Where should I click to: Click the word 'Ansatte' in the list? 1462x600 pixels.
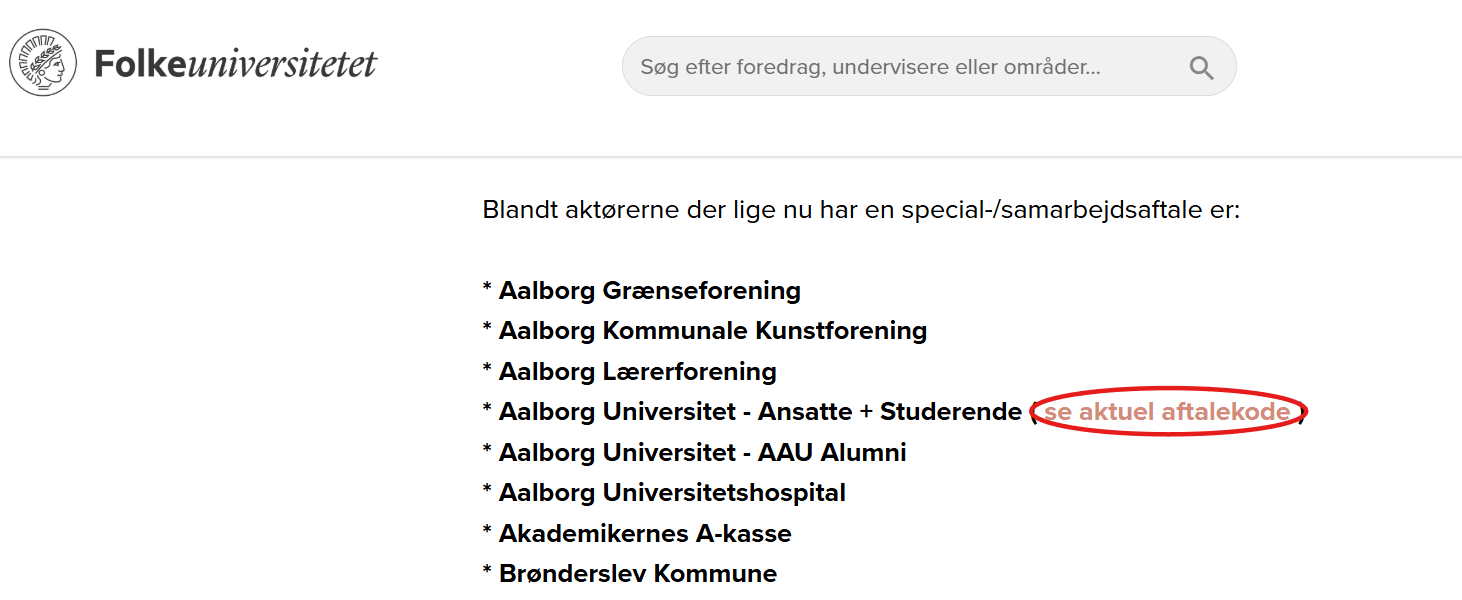[x=805, y=412]
